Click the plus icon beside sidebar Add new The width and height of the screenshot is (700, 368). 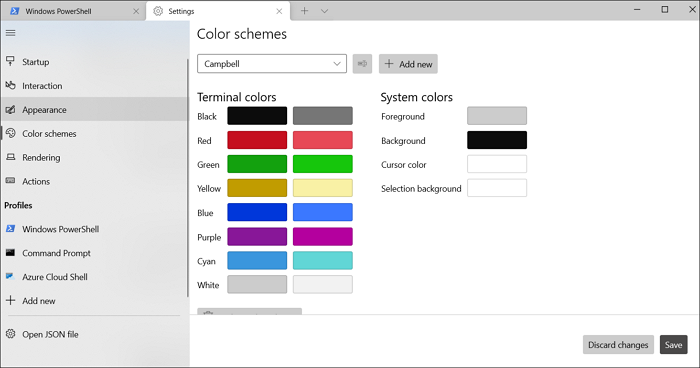pos(10,300)
